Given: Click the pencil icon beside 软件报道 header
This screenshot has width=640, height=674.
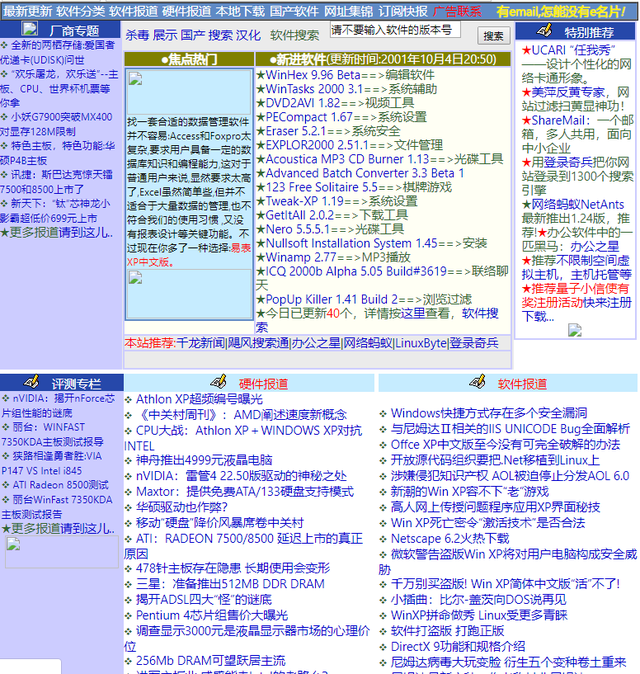Looking at the screenshot, I should point(478,381).
